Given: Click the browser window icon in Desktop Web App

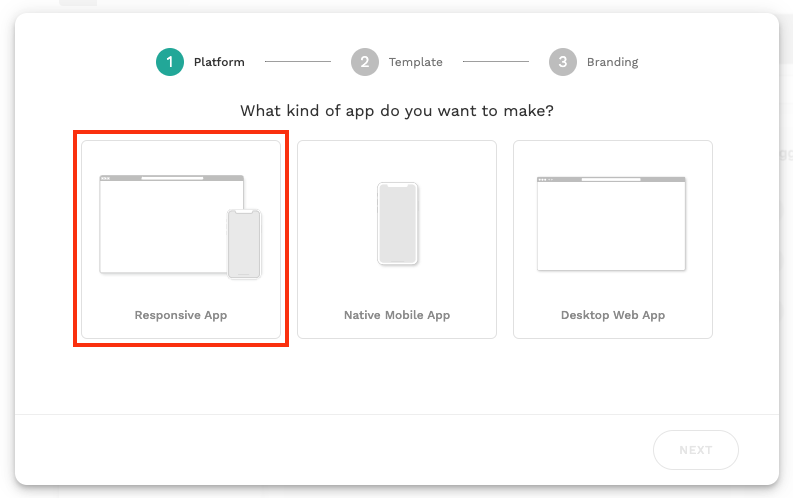Looking at the screenshot, I should pos(611,226).
